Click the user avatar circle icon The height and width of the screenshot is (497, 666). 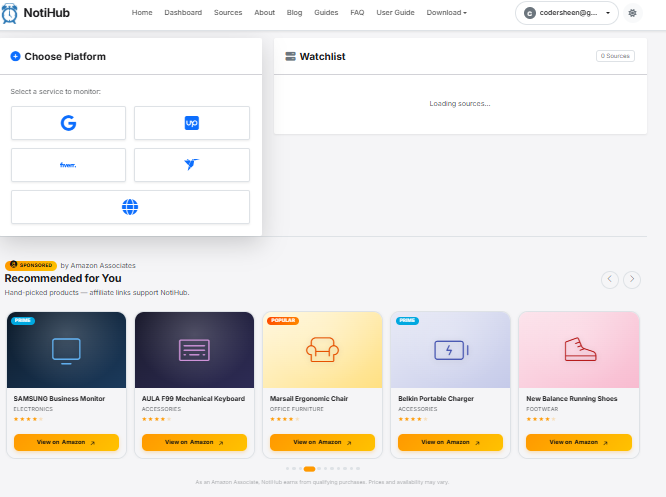530,13
